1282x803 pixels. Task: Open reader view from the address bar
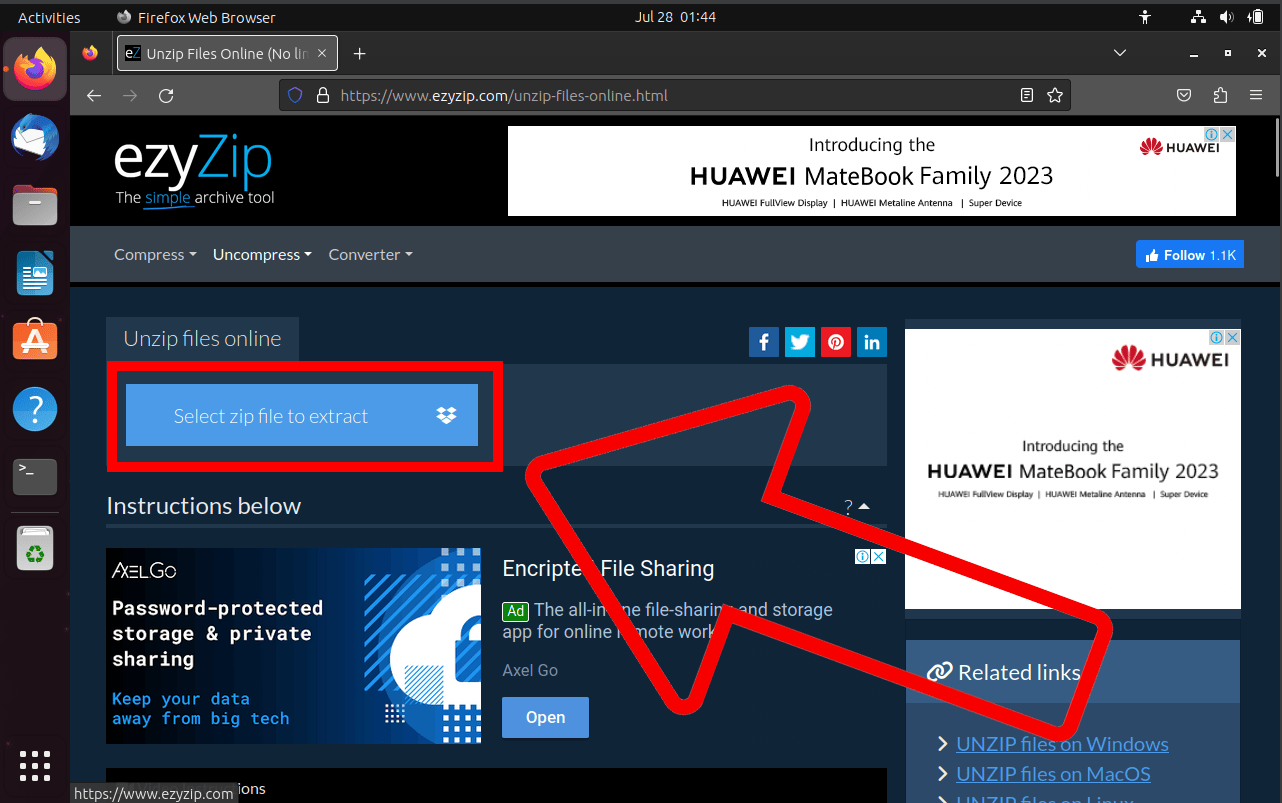pos(1026,95)
